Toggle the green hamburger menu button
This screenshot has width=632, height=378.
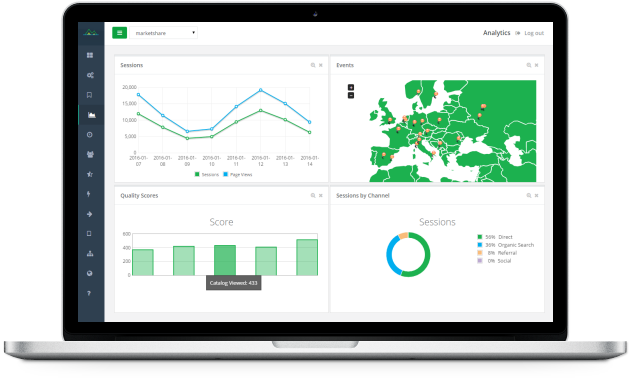tap(120, 33)
